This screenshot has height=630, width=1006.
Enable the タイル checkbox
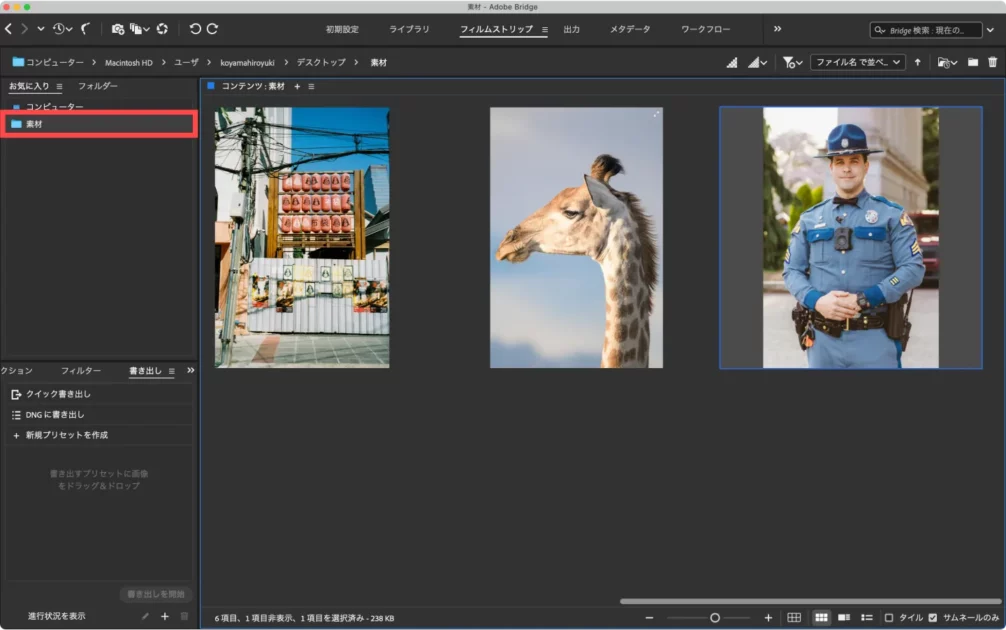click(x=889, y=618)
